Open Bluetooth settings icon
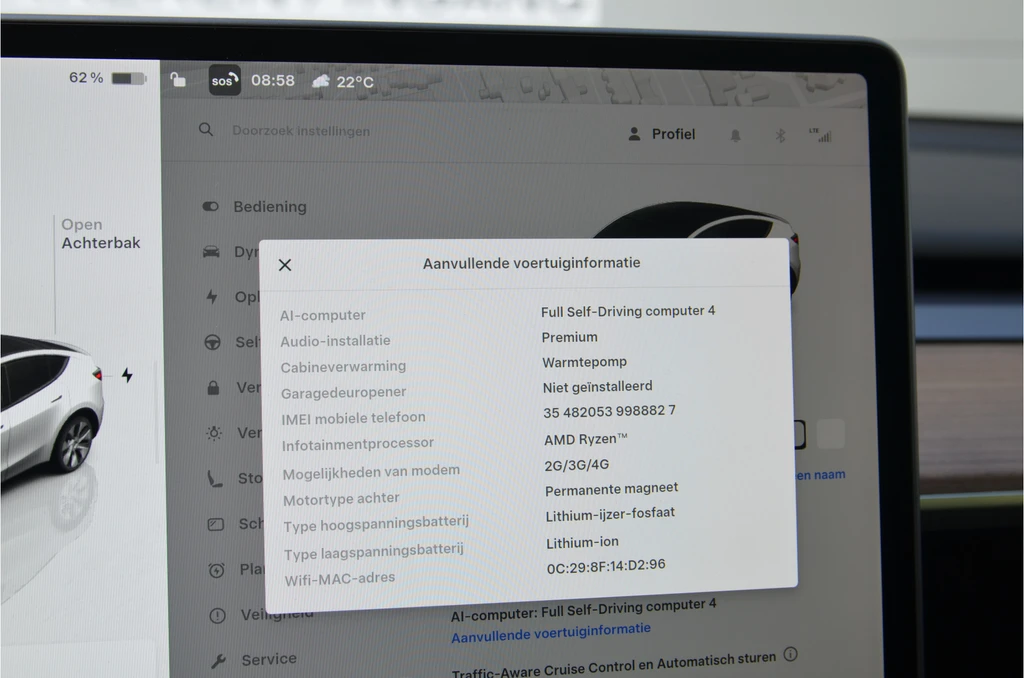 pyautogui.click(x=780, y=136)
